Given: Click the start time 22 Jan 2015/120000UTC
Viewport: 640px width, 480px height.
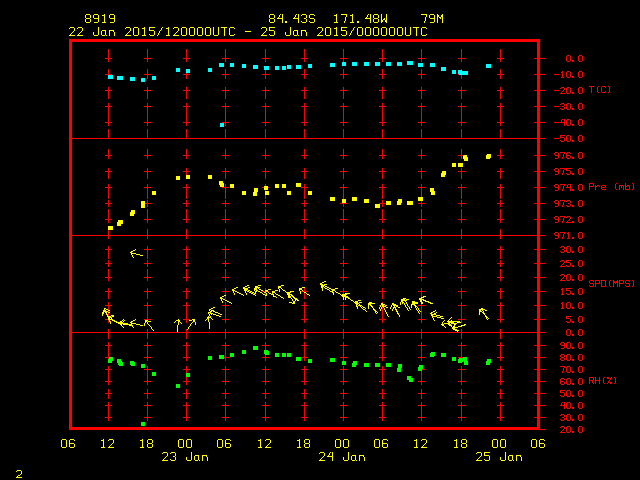Looking at the screenshot, I should pos(152,32).
